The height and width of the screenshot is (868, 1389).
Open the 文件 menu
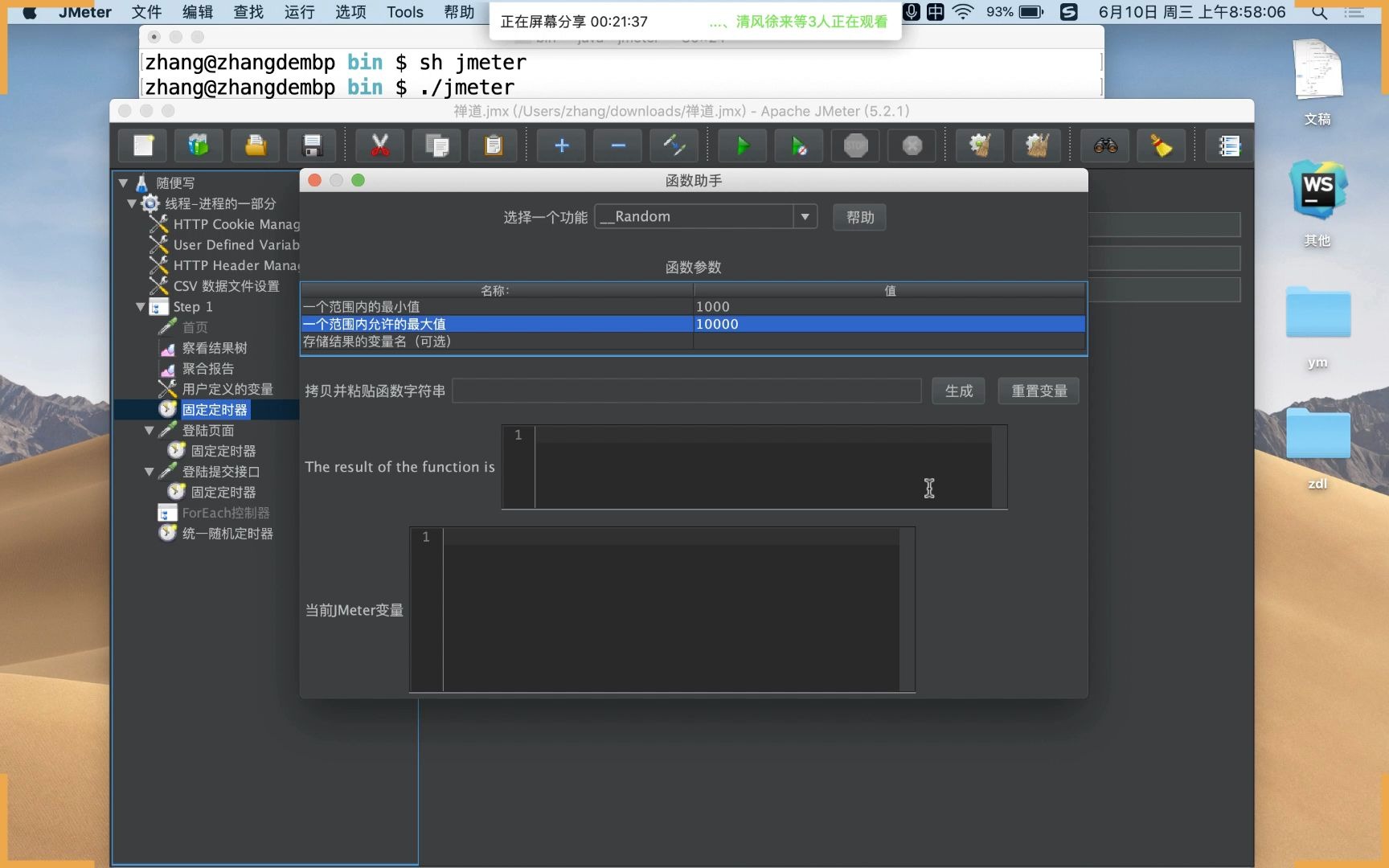click(x=147, y=12)
